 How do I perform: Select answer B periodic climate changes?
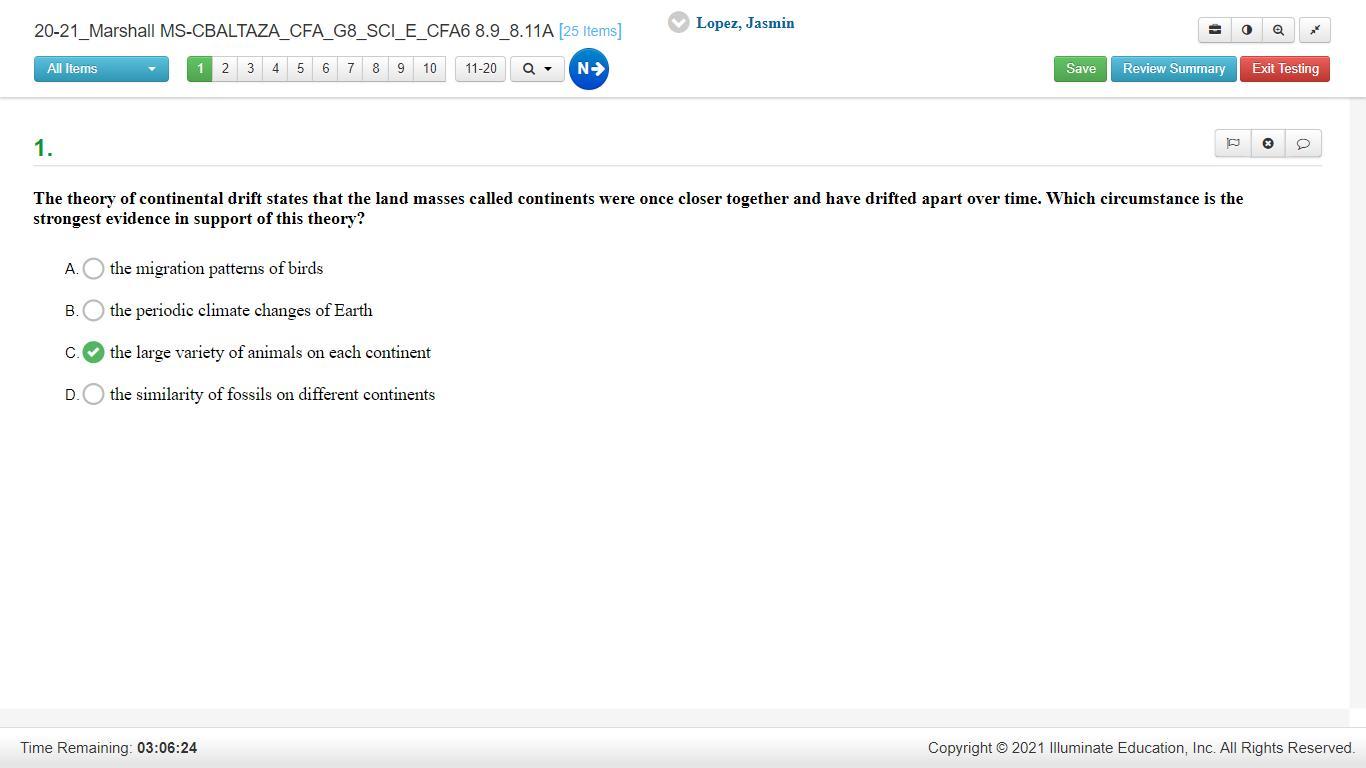point(93,311)
